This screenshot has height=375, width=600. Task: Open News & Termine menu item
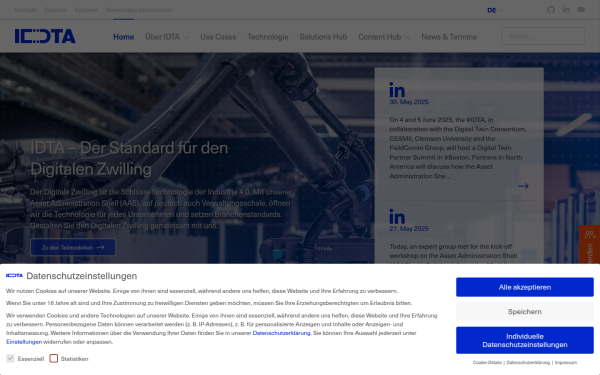coord(449,37)
